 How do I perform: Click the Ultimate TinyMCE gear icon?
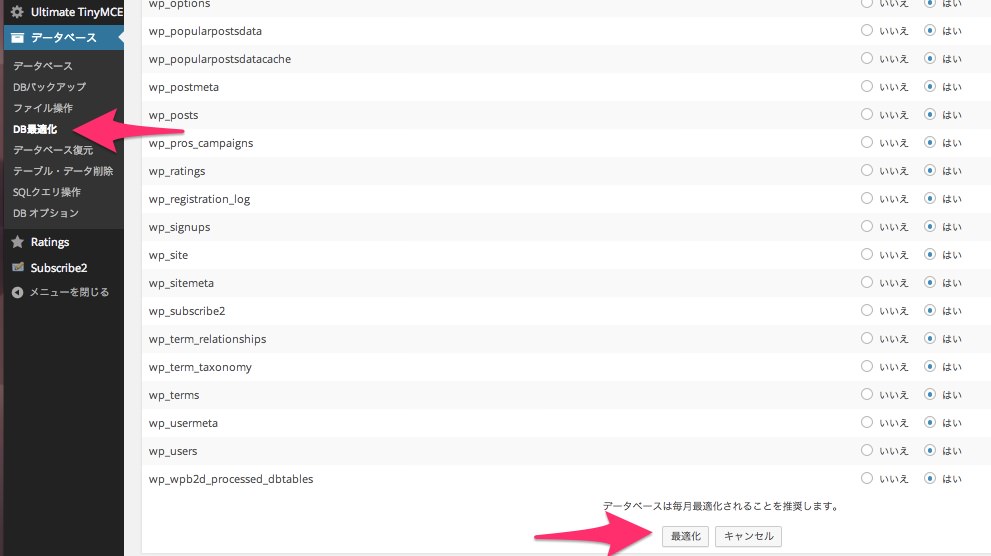(17, 12)
